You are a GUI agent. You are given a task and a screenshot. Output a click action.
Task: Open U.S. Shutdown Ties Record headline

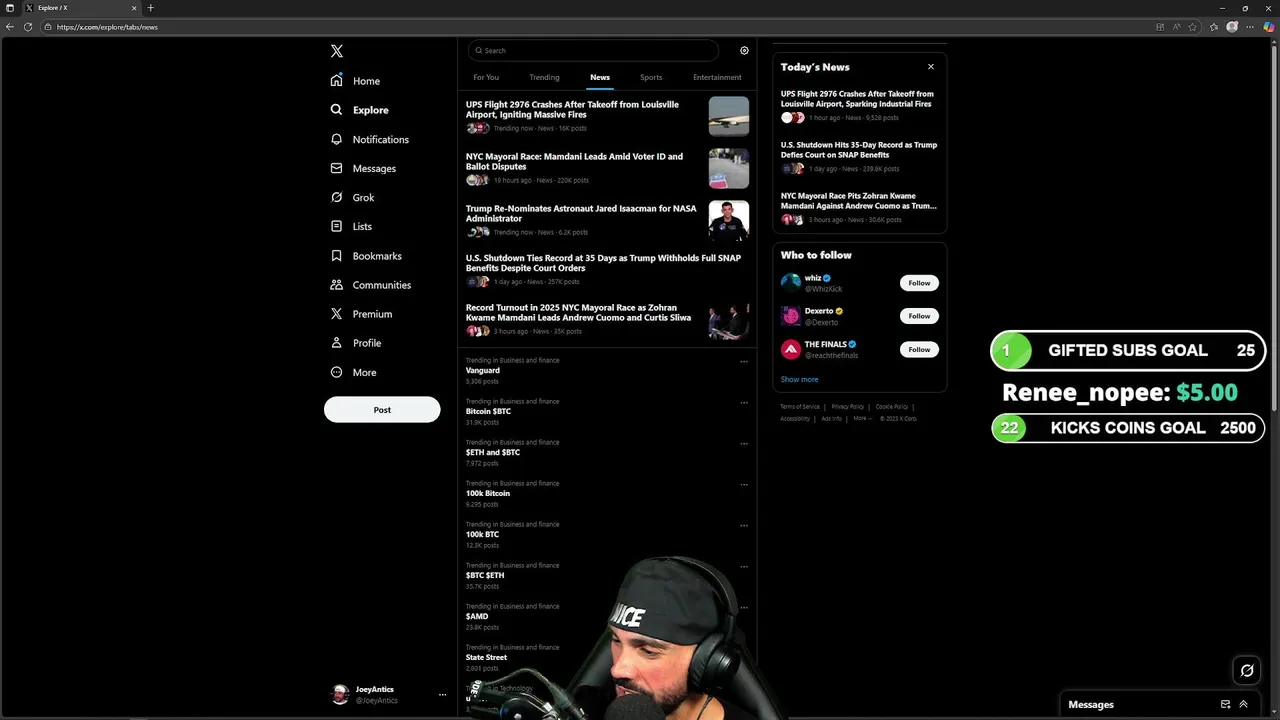[x=603, y=263]
